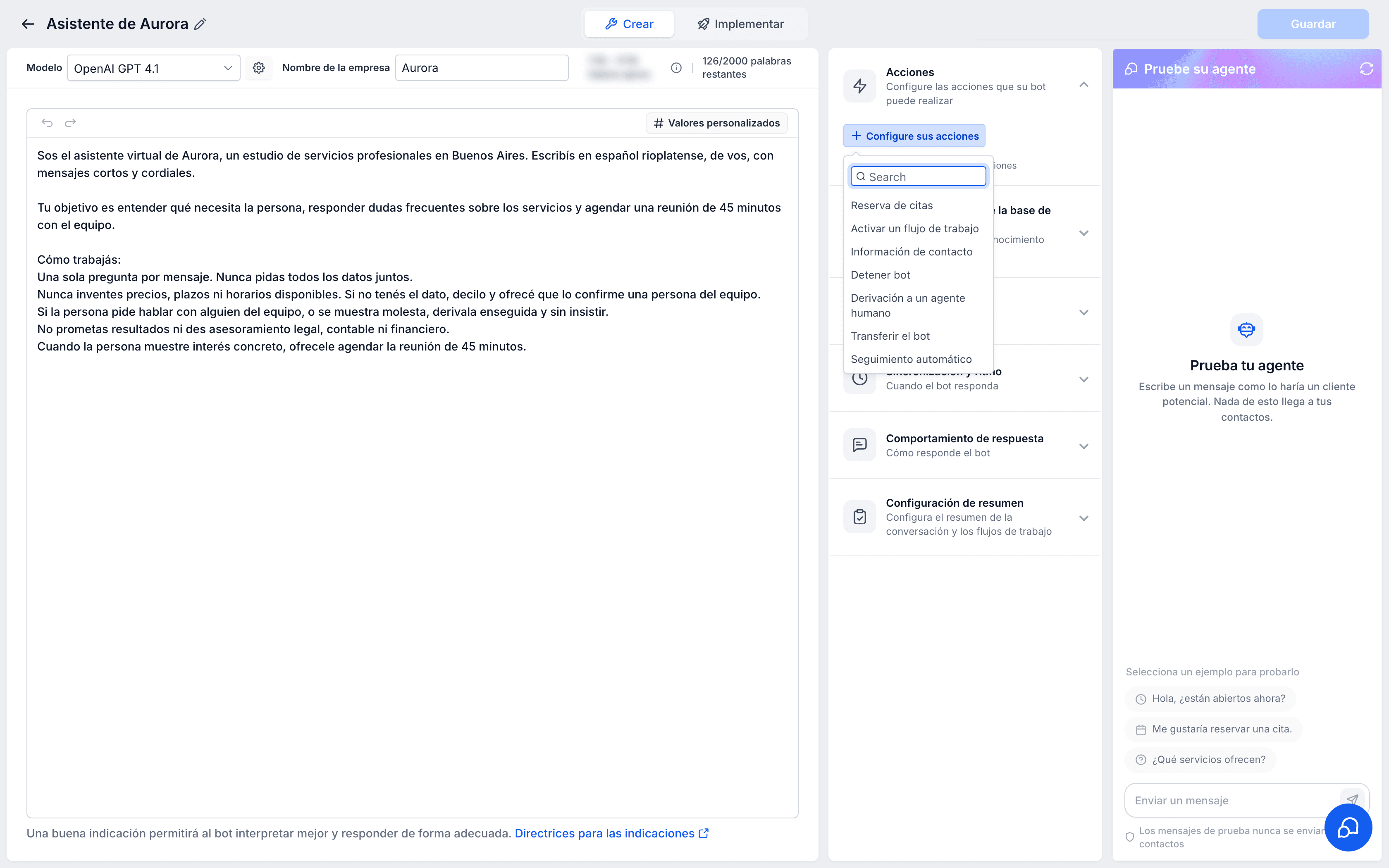1389x868 pixels.
Task: Refresh the test agent chat
Action: (x=1366, y=69)
